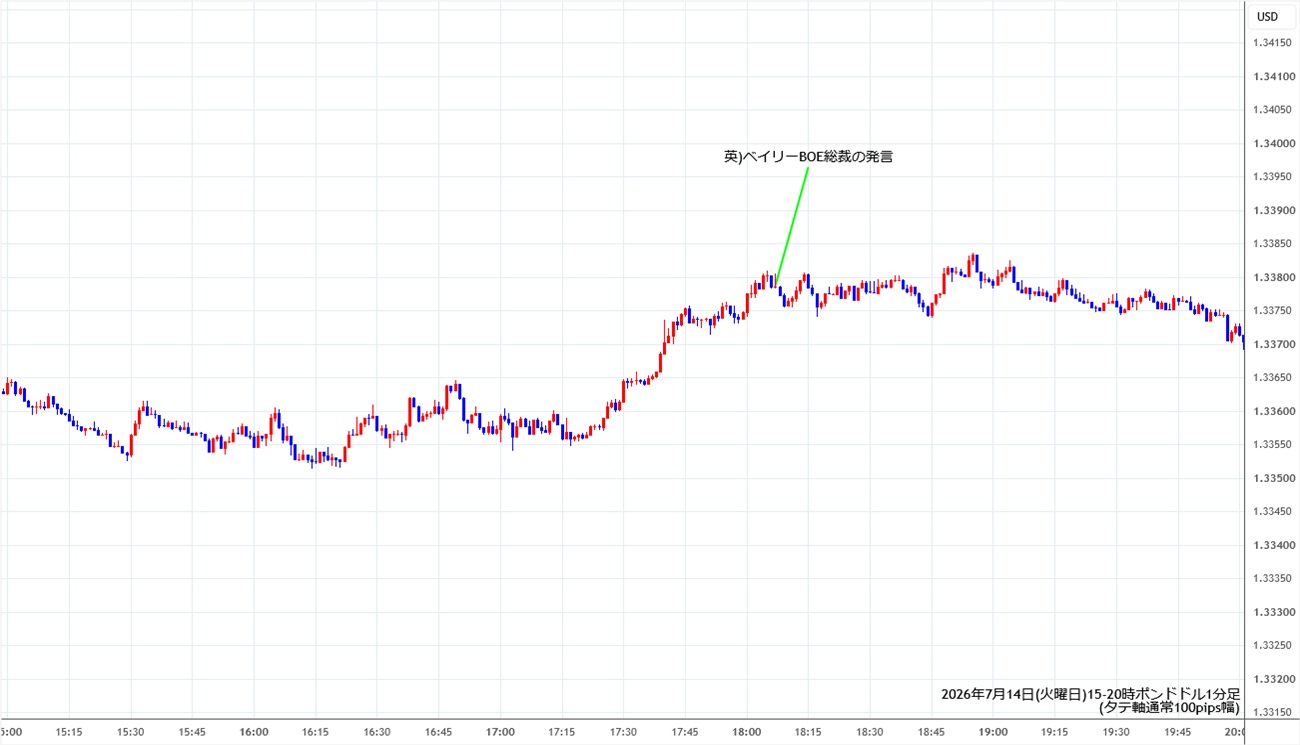Viewport: 1300px width, 745px height.
Task: Click the 16:45 time axis label
Action: 438,732
